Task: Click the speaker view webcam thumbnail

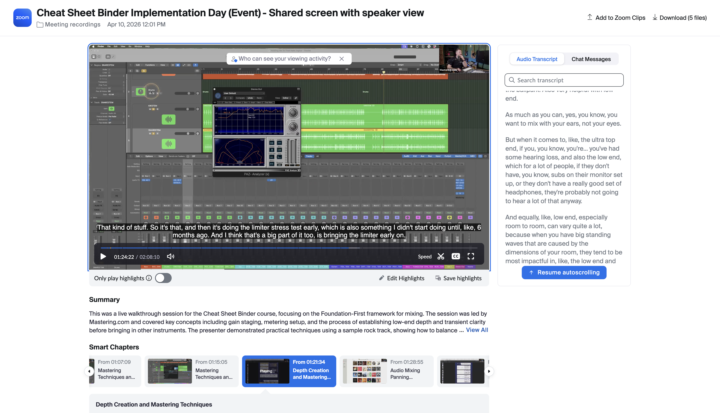Action: click(464, 59)
